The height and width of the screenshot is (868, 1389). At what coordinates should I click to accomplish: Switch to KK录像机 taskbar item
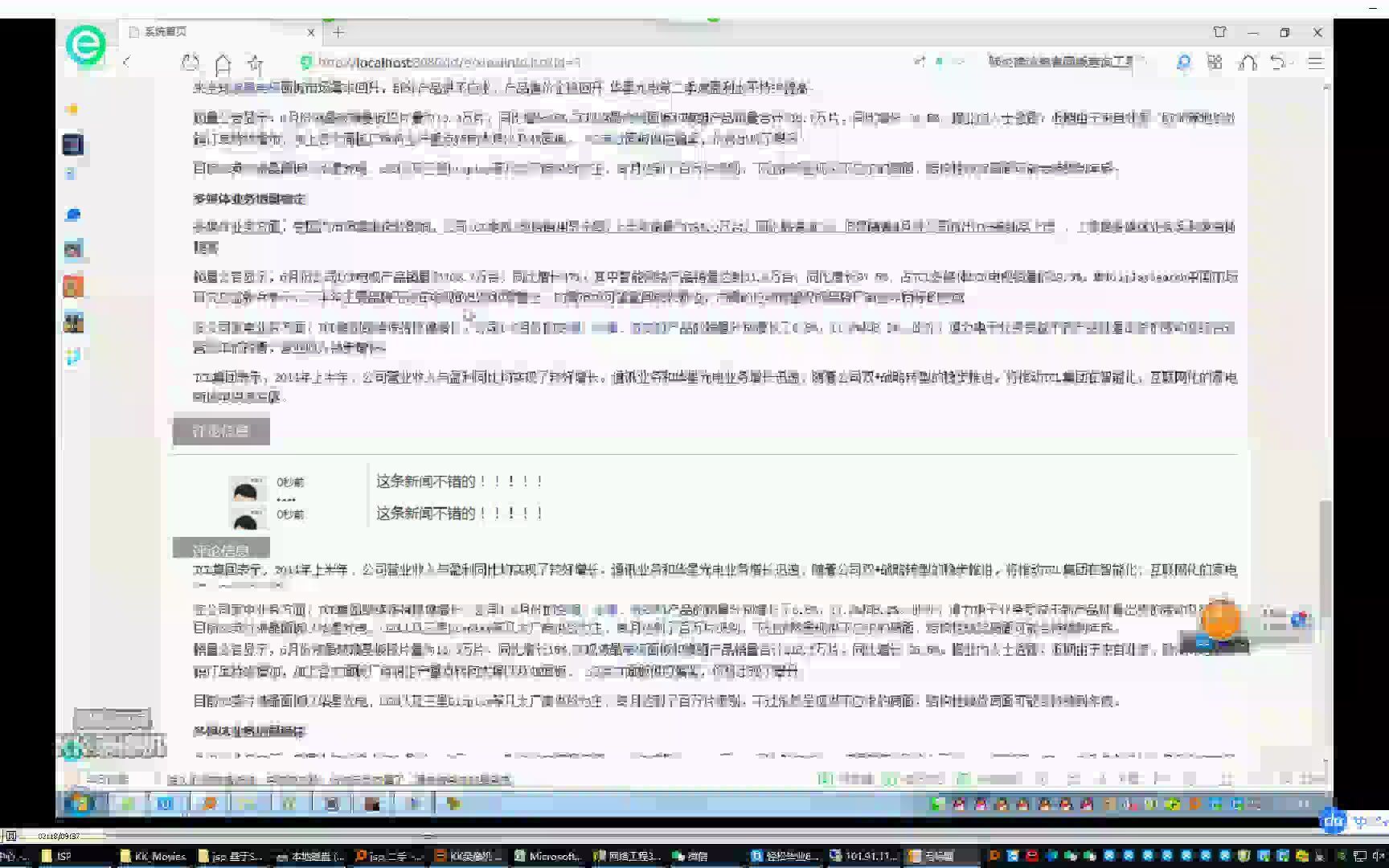tap(469, 856)
